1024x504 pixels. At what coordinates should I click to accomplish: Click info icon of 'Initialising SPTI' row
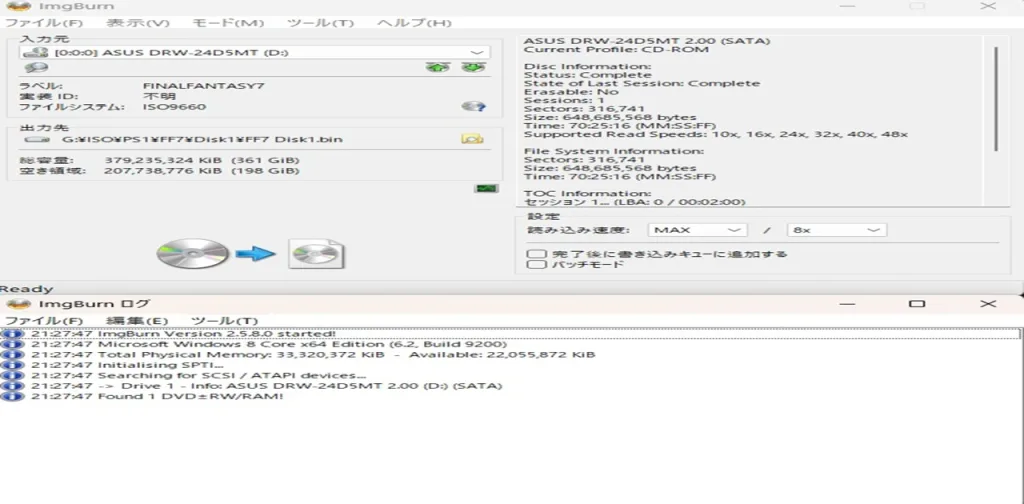click(12, 365)
